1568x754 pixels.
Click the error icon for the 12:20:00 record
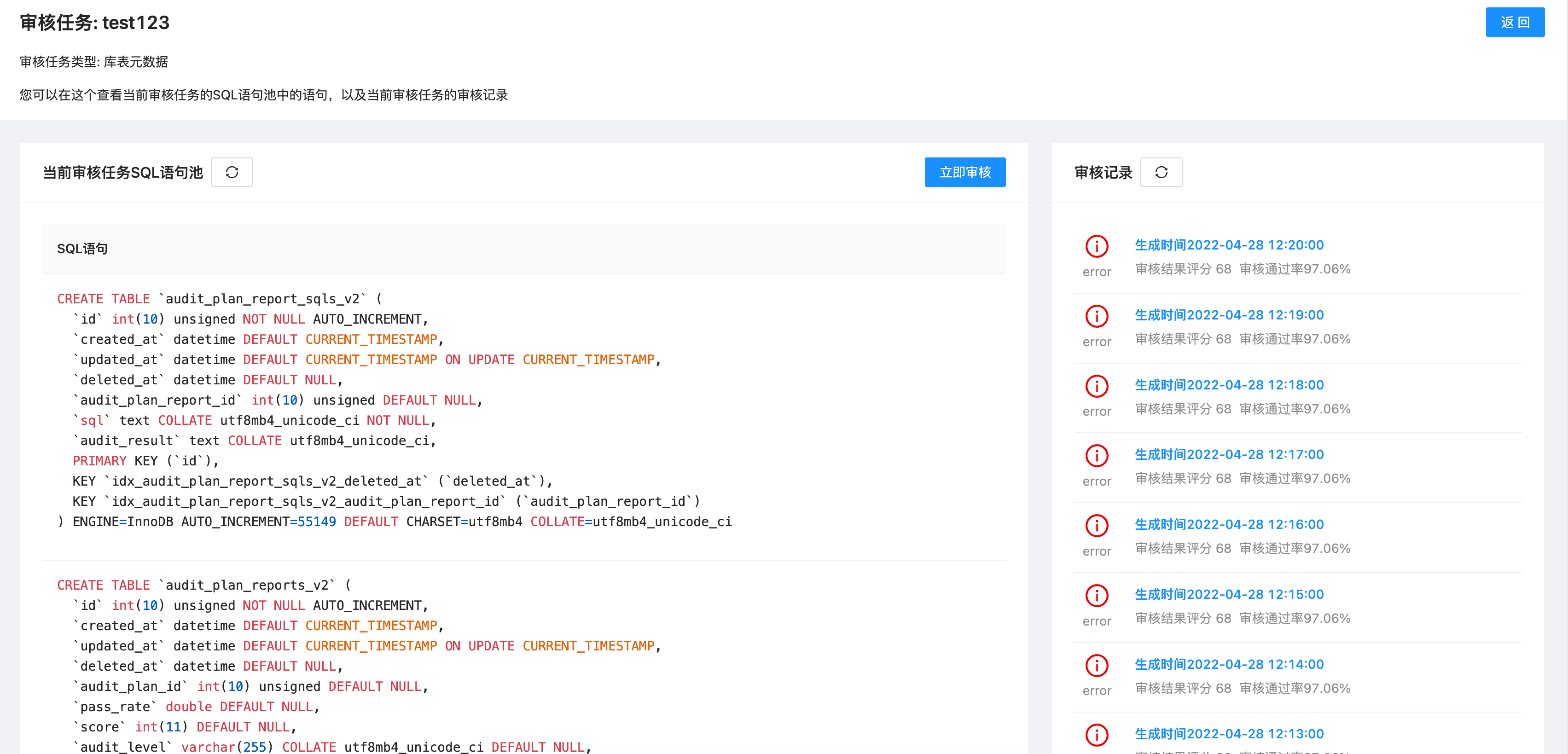coord(1096,246)
